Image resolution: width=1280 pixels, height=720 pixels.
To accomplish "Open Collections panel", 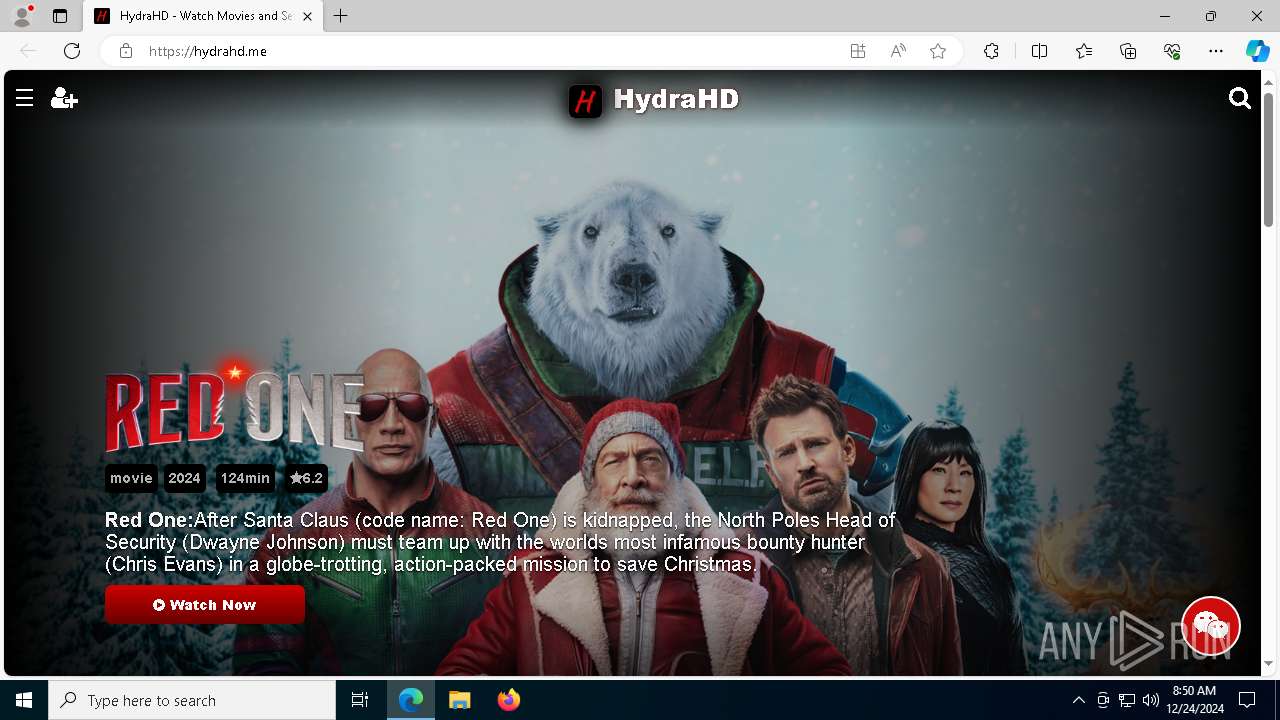I will click(x=1128, y=51).
